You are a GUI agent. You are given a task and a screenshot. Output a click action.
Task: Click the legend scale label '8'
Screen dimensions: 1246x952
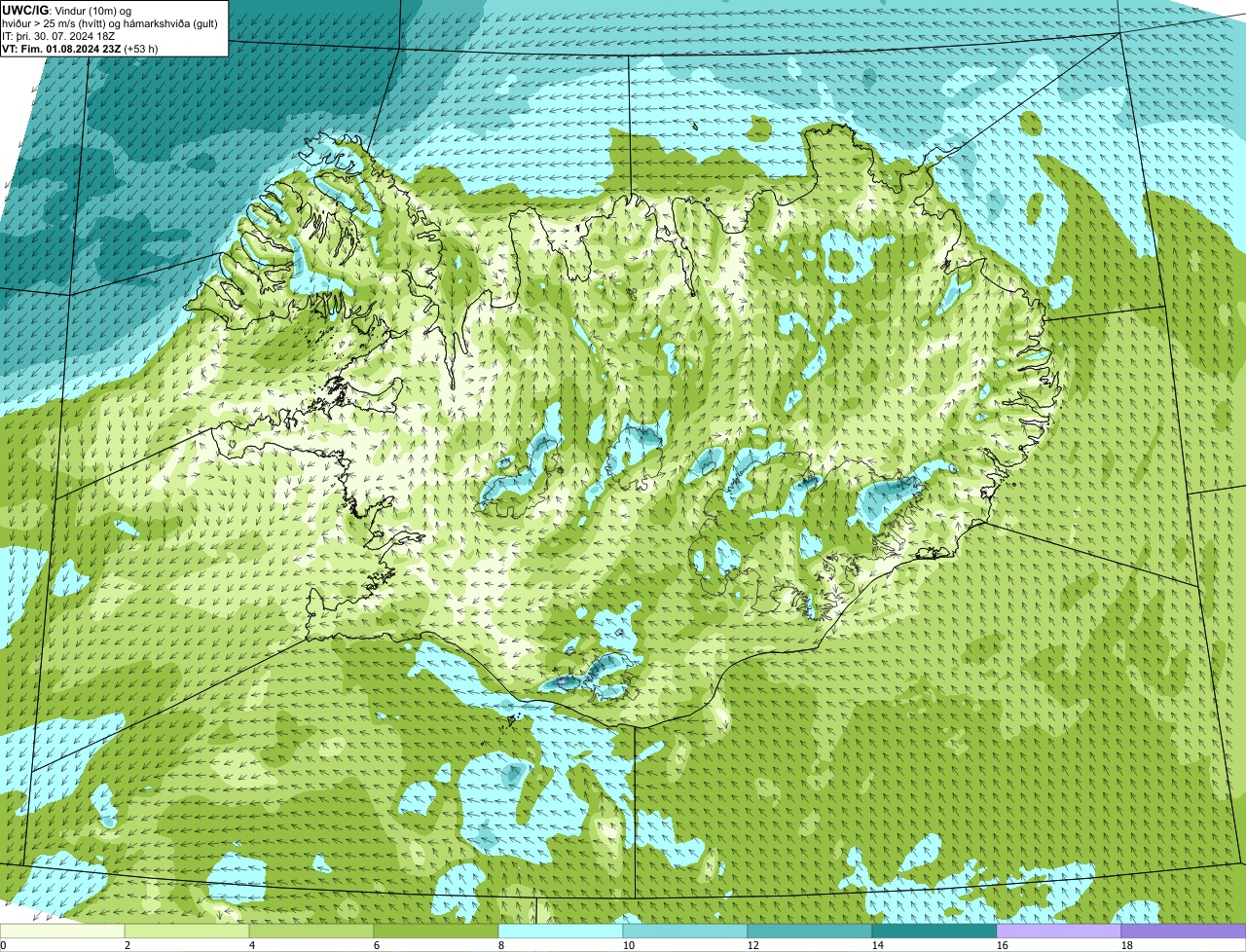click(501, 945)
